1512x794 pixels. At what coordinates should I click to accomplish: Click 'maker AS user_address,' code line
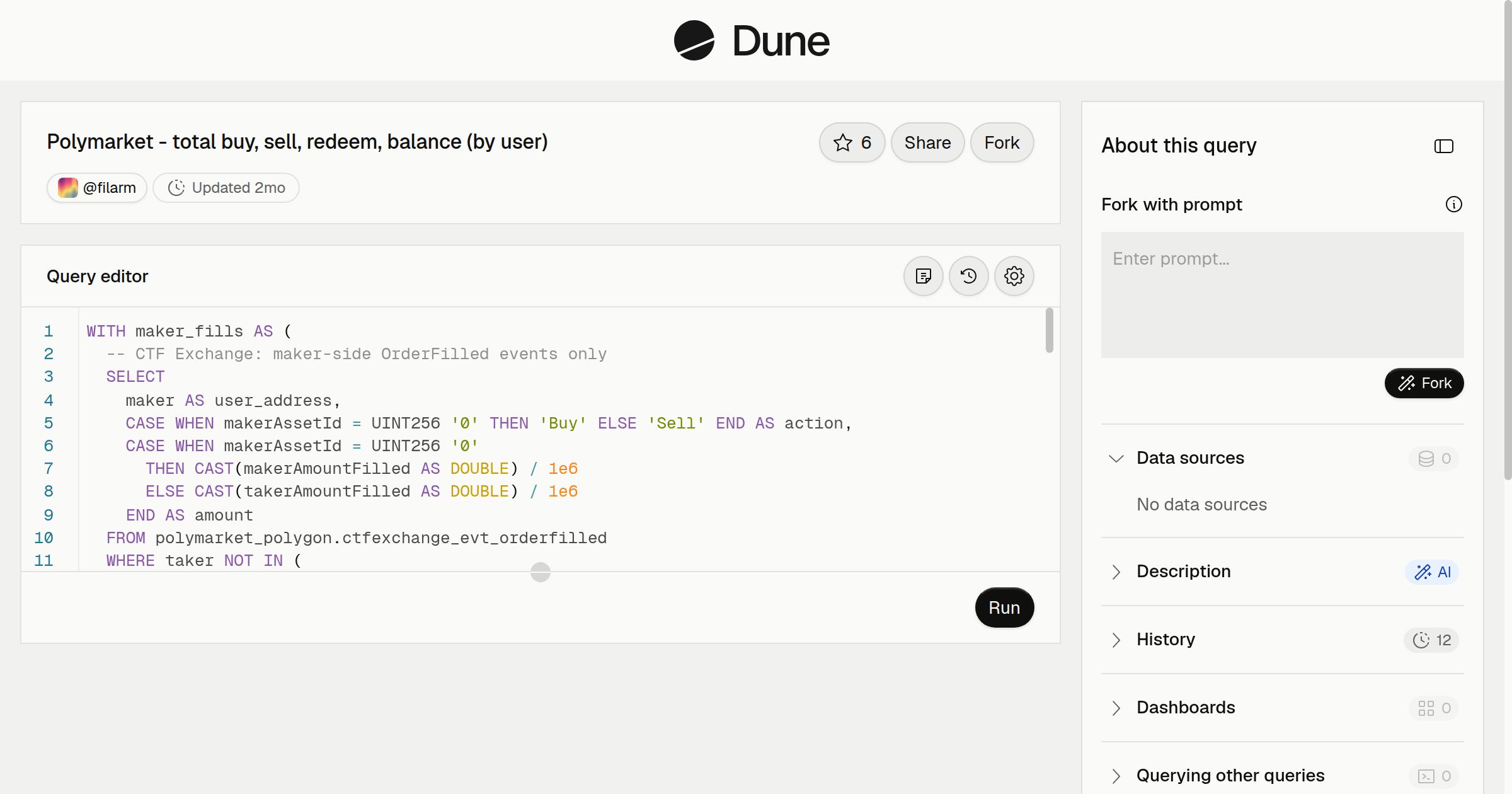[x=233, y=401]
